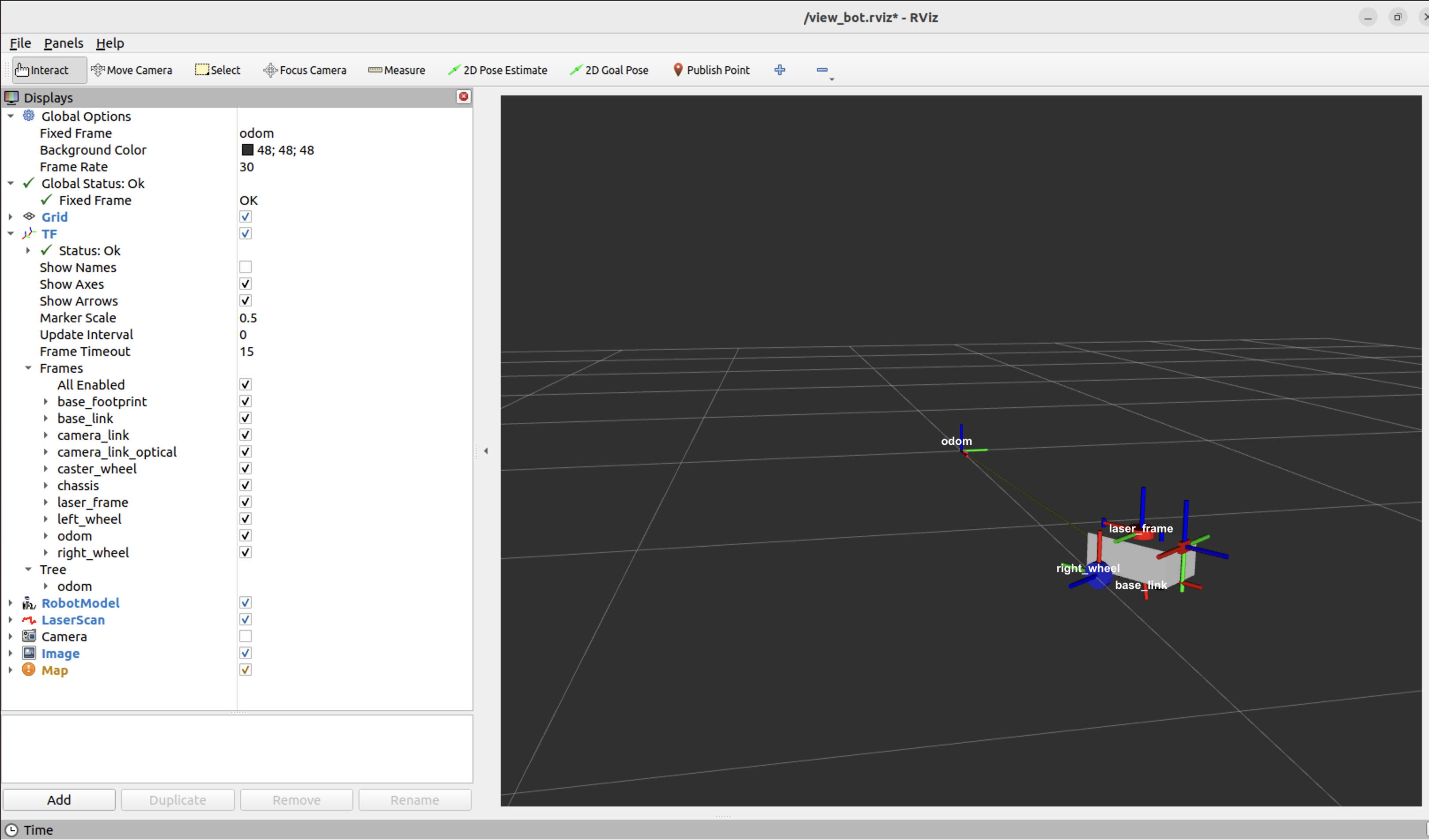Viewport: 1429px width, 840px height.
Task: Uncheck the LaserScan display checkbox
Action: [246, 620]
